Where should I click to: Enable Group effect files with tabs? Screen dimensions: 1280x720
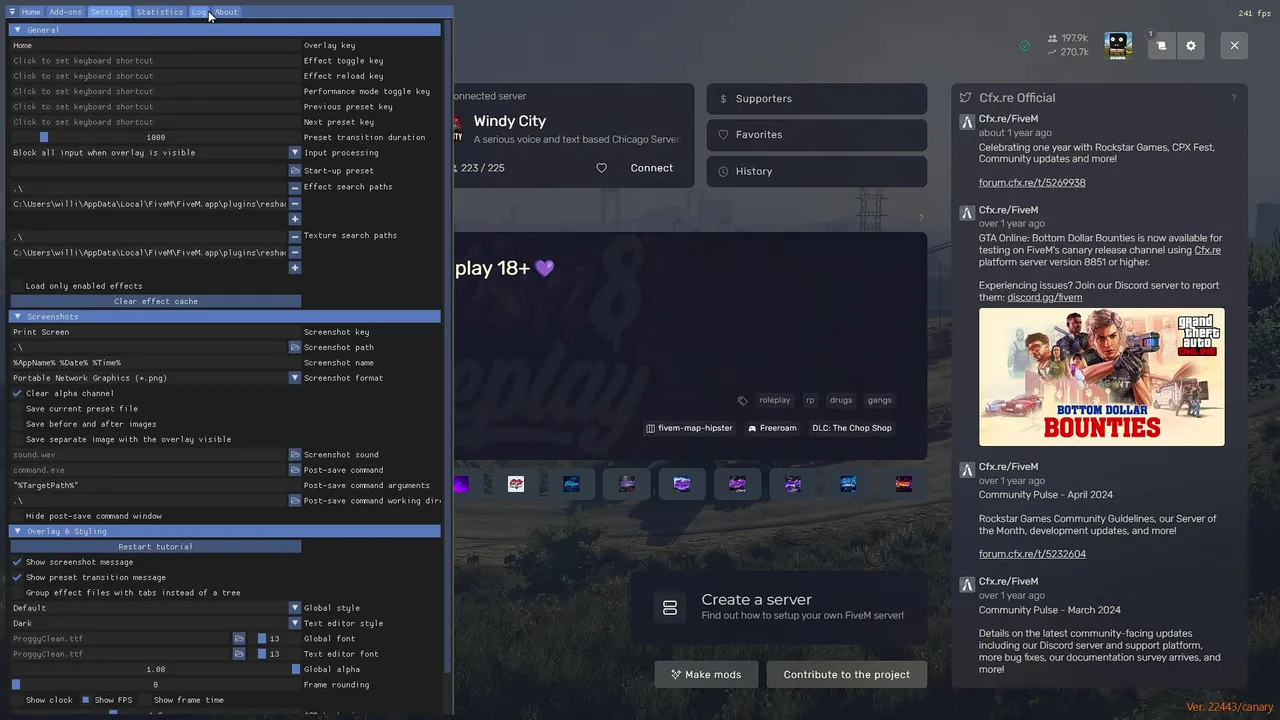[17, 592]
